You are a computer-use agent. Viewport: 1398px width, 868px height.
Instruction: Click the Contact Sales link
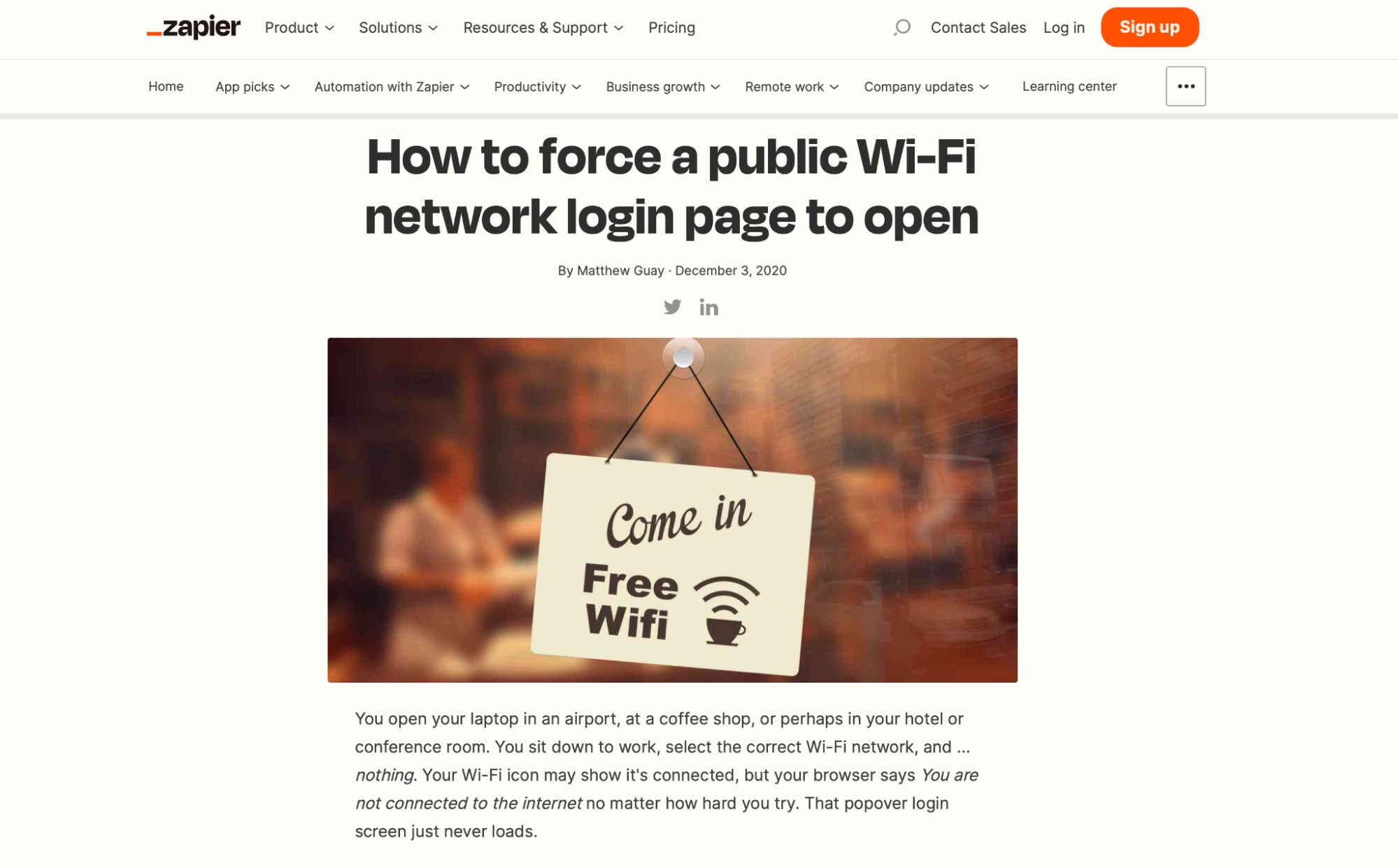pyautogui.click(x=978, y=27)
